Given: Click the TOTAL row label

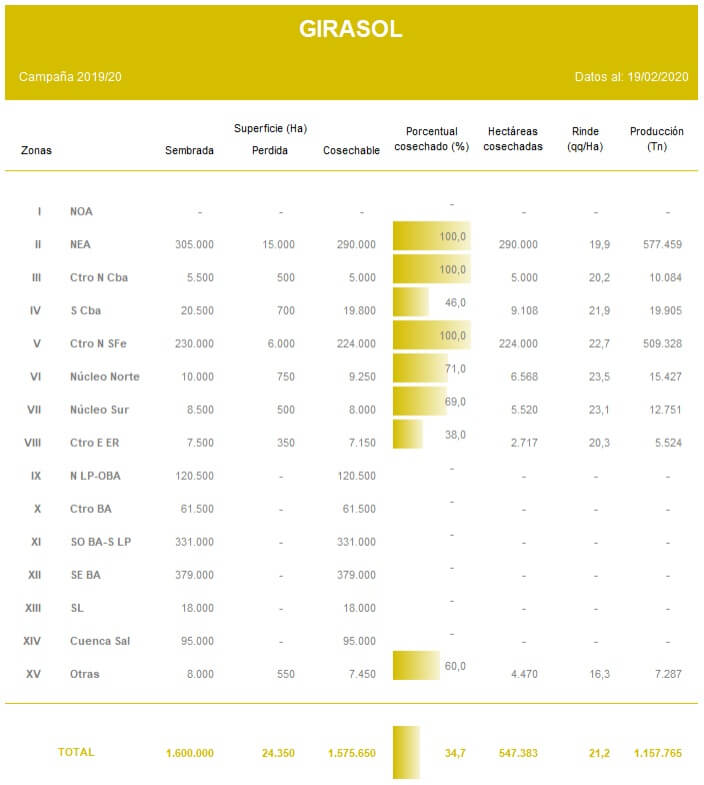Looking at the screenshot, I should tap(76, 752).
